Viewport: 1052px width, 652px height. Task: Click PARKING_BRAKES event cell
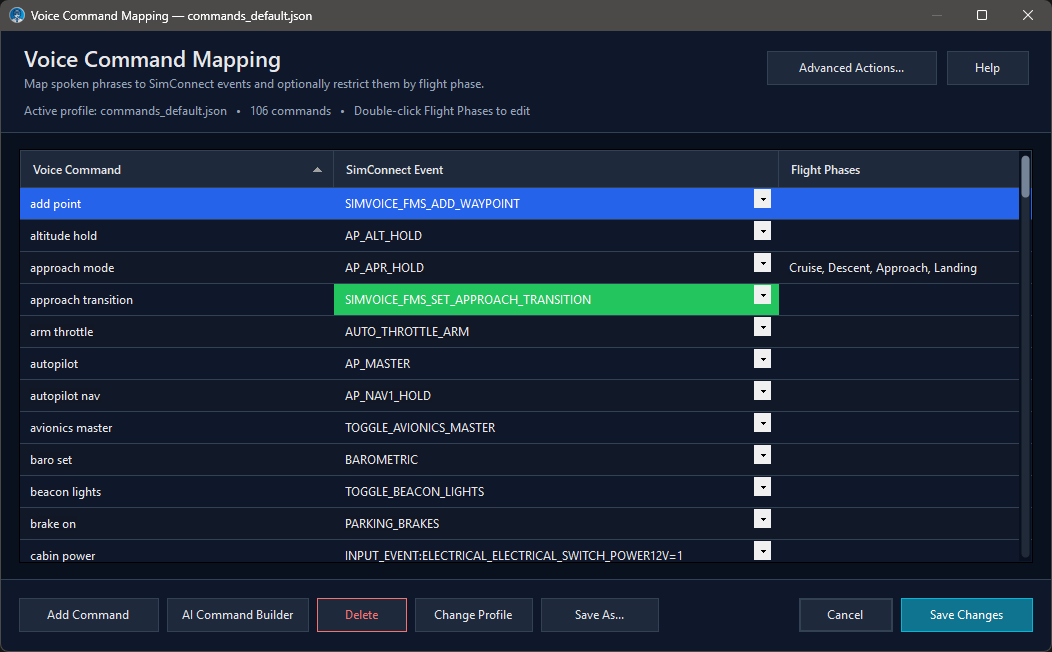556,524
